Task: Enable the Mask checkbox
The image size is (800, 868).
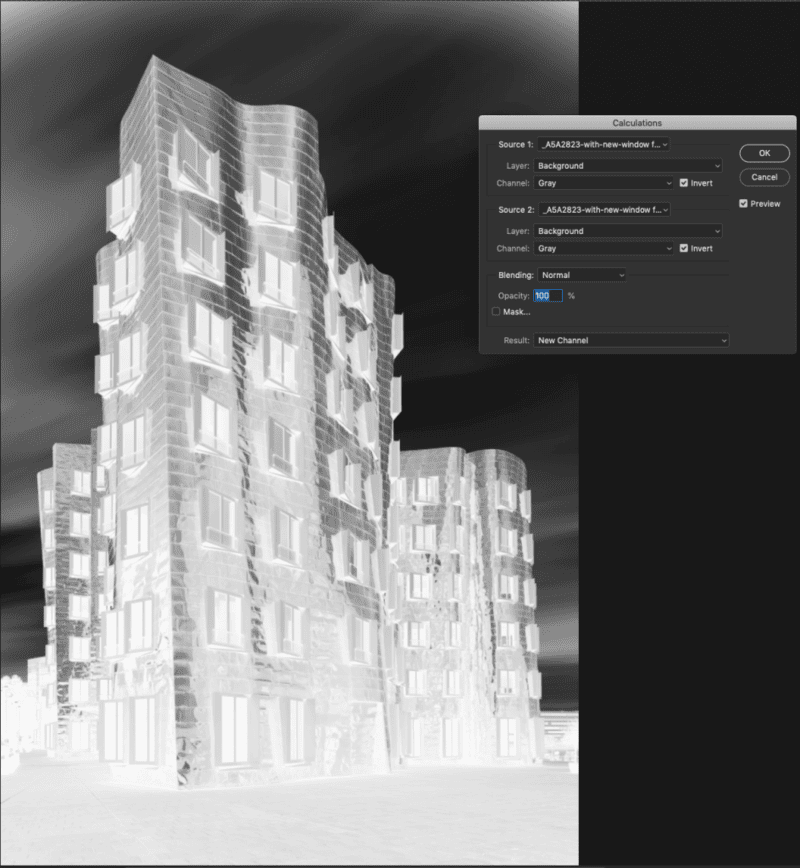Action: [496, 312]
